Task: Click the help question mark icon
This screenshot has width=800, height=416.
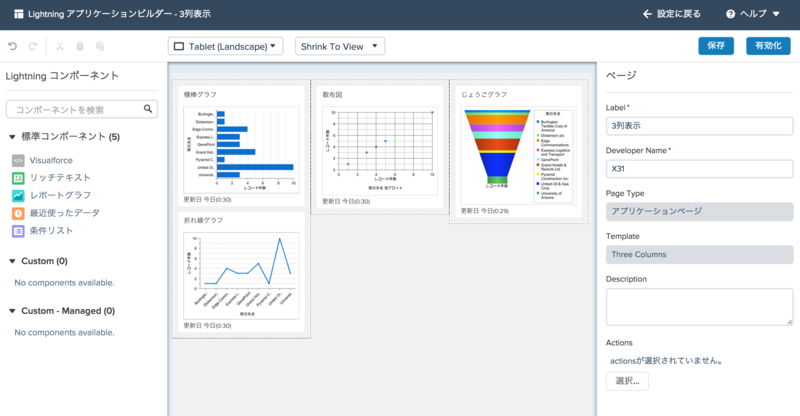Action: [731, 14]
